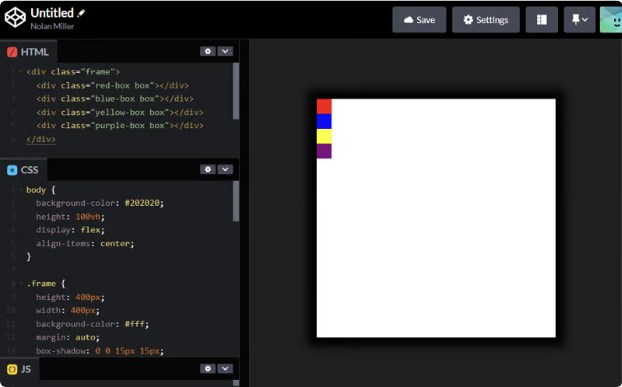
Task: Change the editor layout view icon
Action: (541, 20)
